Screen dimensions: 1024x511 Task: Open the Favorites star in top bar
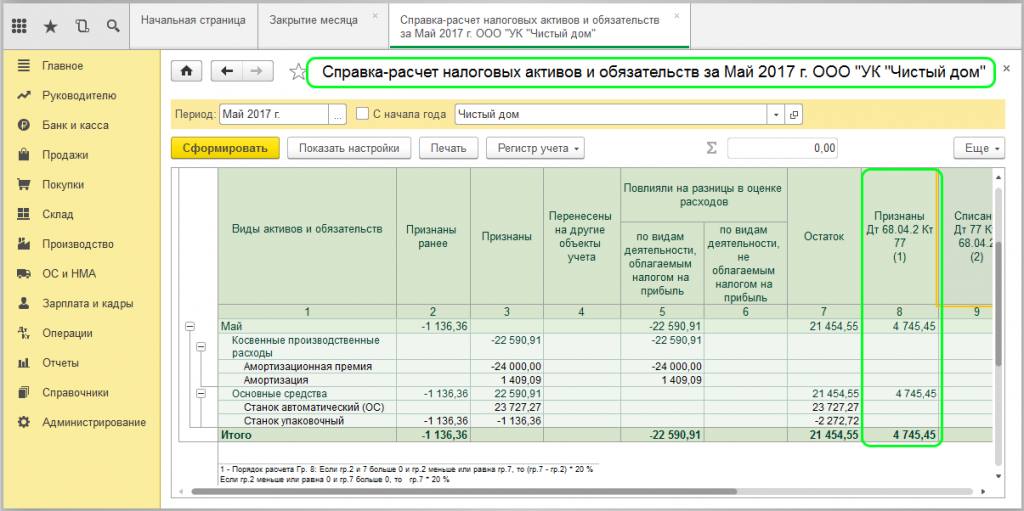51,24
